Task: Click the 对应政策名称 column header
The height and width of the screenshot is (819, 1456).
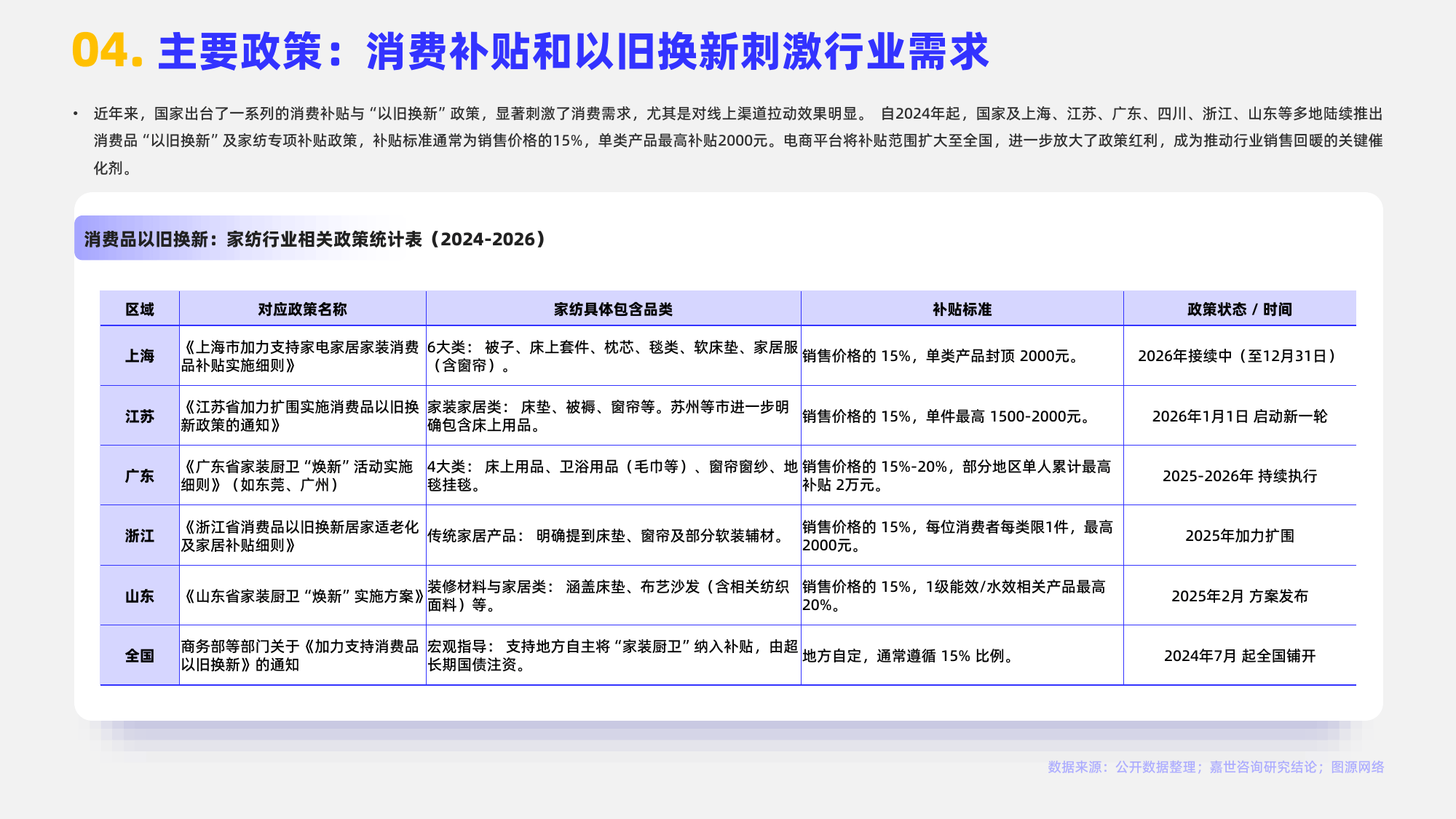Action: click(x=302, y=309)
